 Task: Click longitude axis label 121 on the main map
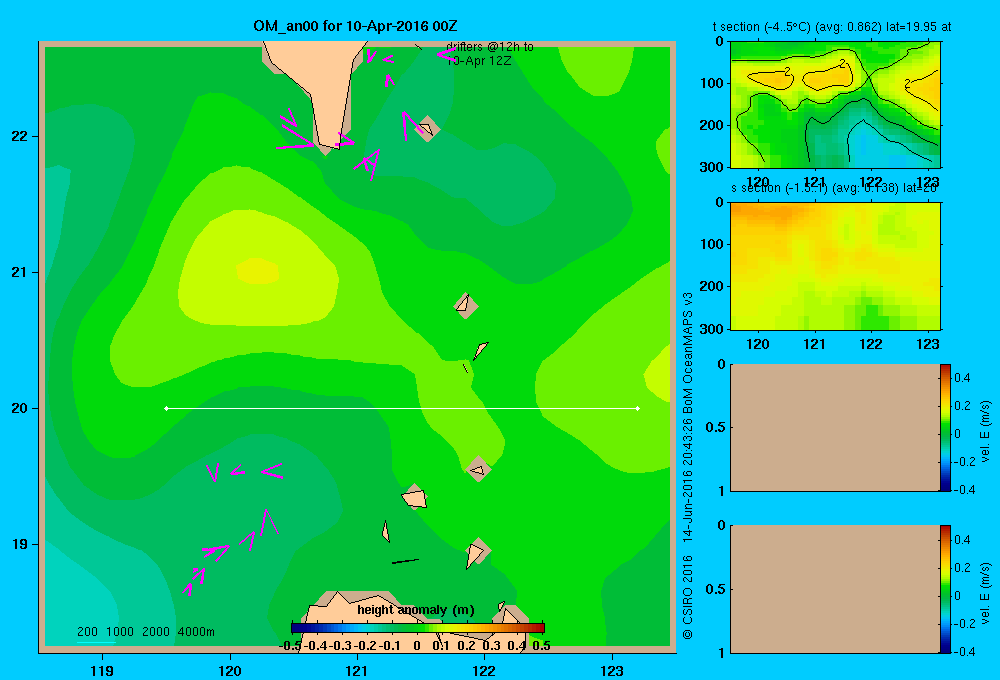[x=357, y=670]
